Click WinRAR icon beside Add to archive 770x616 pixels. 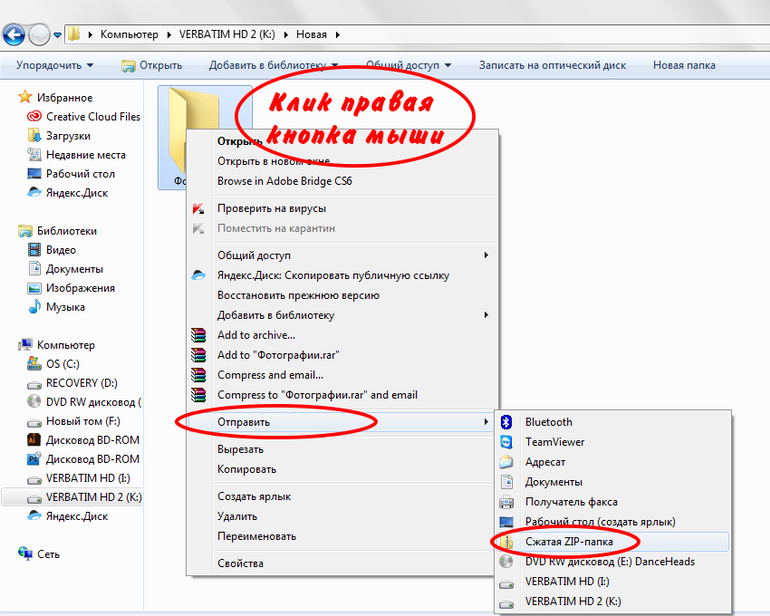tap(198, 335)
